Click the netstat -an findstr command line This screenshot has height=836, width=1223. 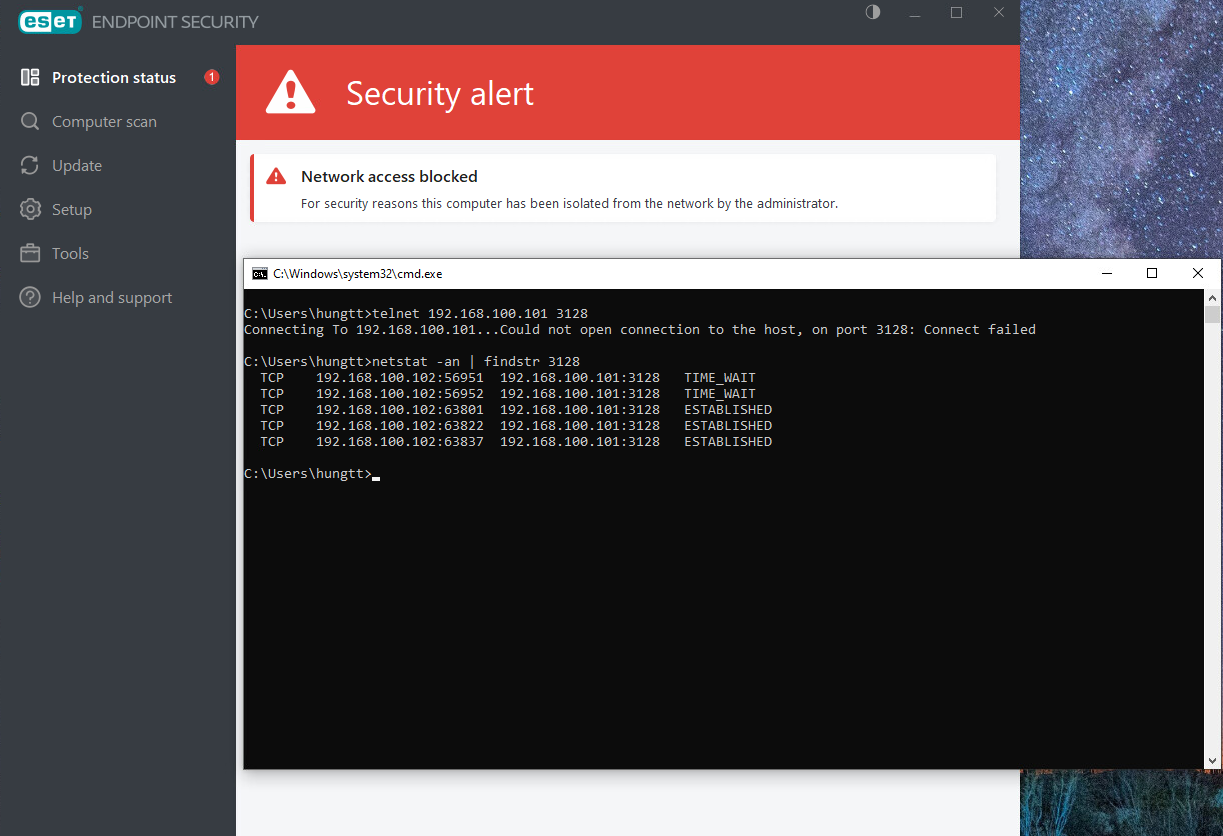pos(412,361)
